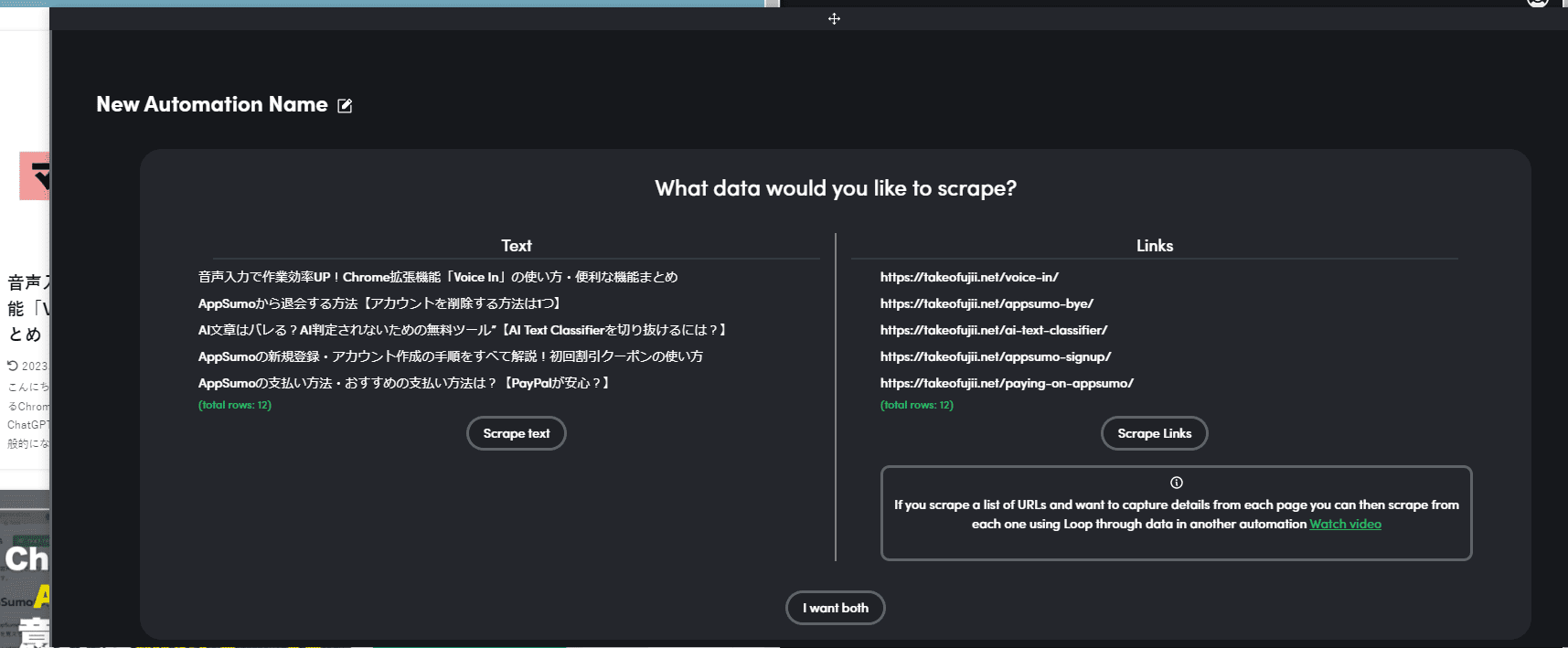Click the Text column header
This screenshot has height=648, width=1568.
point(517,246)
